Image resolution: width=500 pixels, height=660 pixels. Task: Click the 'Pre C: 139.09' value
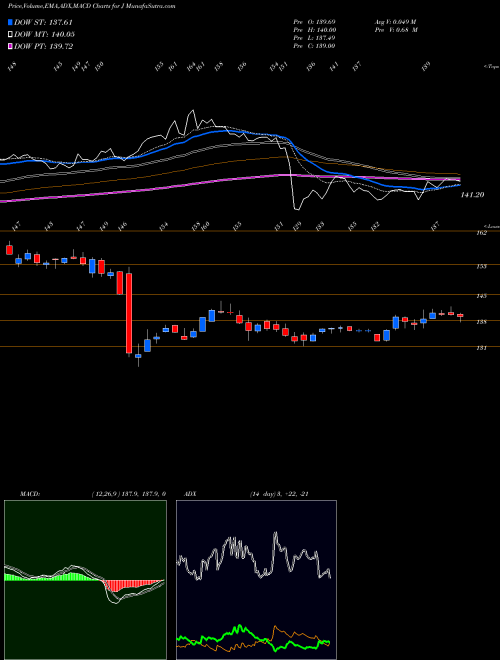(x=314, y=46)
